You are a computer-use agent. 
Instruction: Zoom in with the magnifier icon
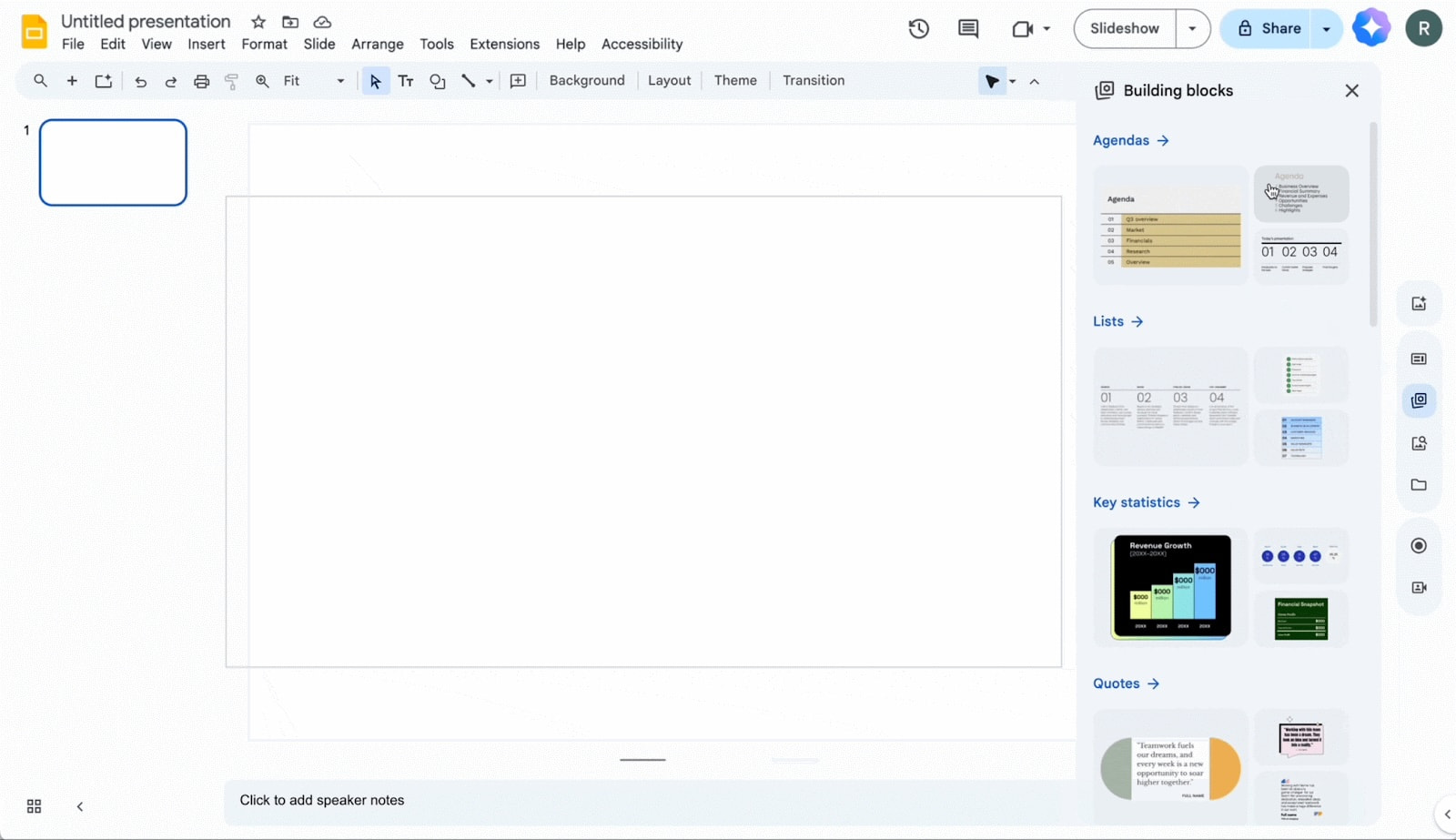[262, 81]
